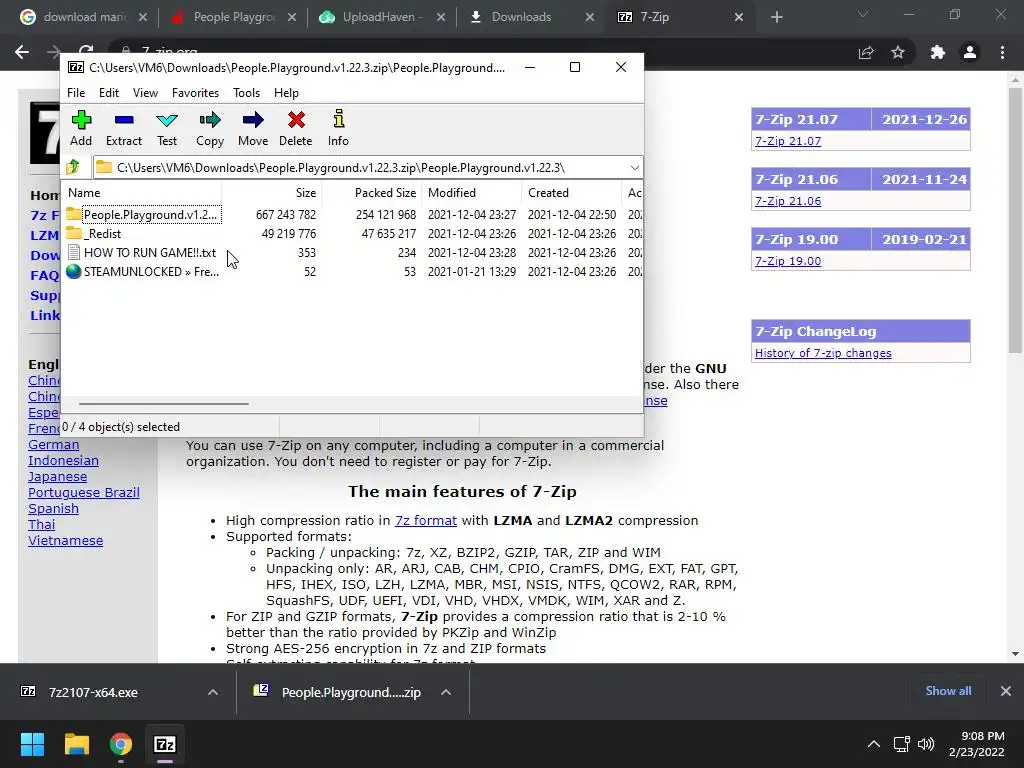The height and width of the screenshot is (768, 1024).
Task: Open a new Chrome tab
Action: [776, 17]
